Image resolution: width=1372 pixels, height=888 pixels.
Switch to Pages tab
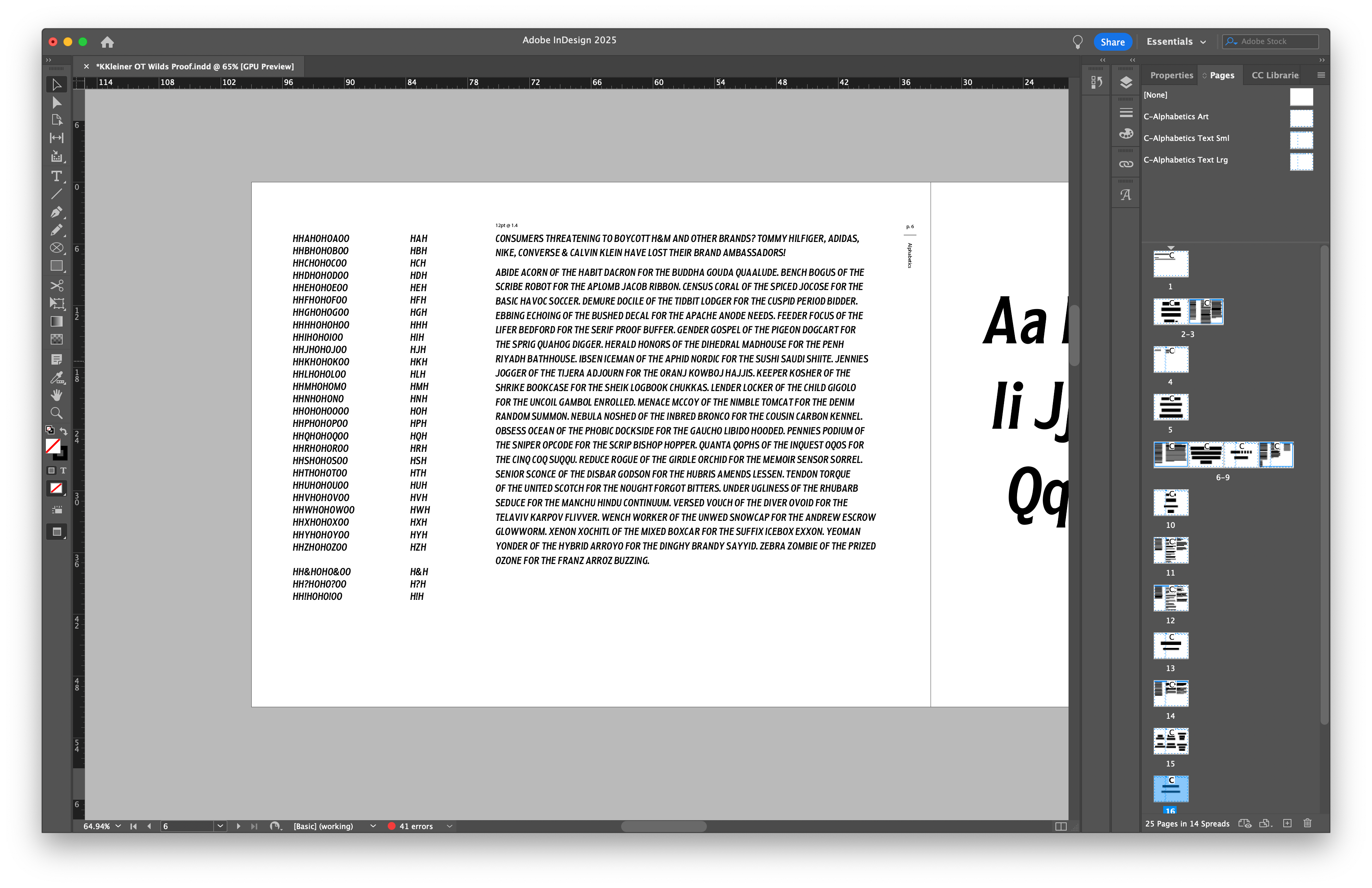point(1221,75)
